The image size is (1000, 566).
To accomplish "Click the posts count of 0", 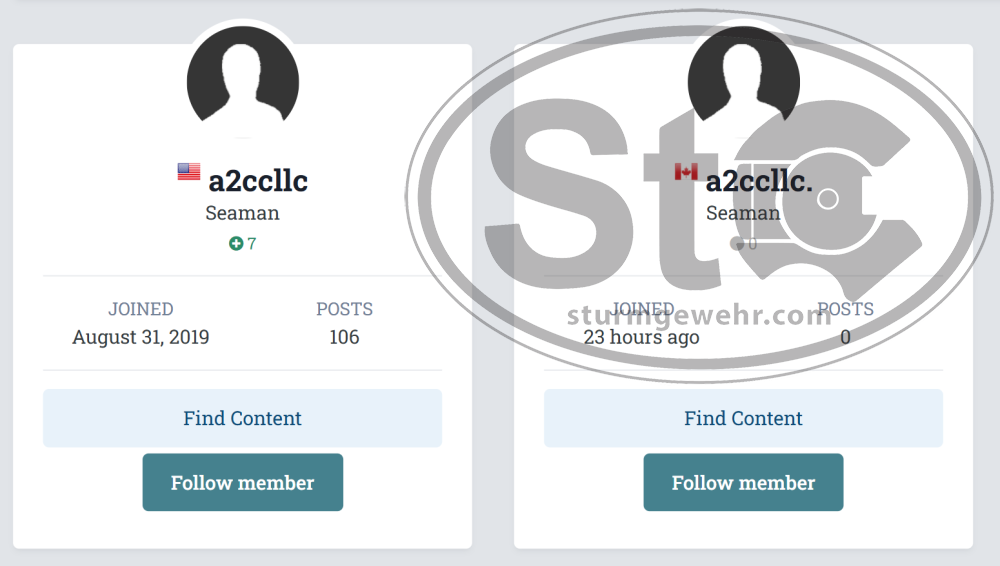I will (845, 337).
